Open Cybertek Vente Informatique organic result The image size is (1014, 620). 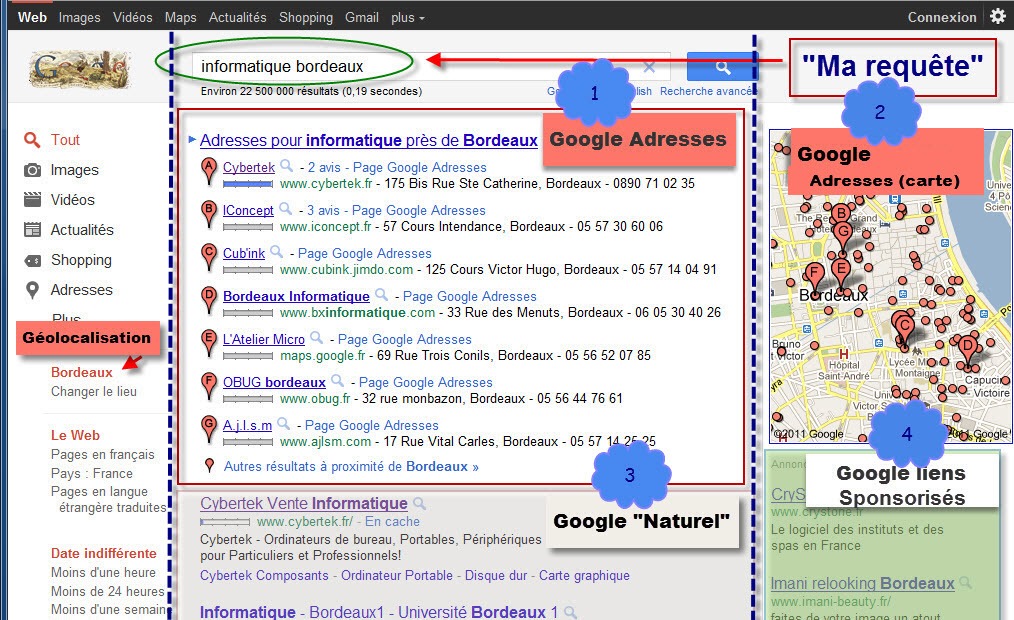coord(304,504)
